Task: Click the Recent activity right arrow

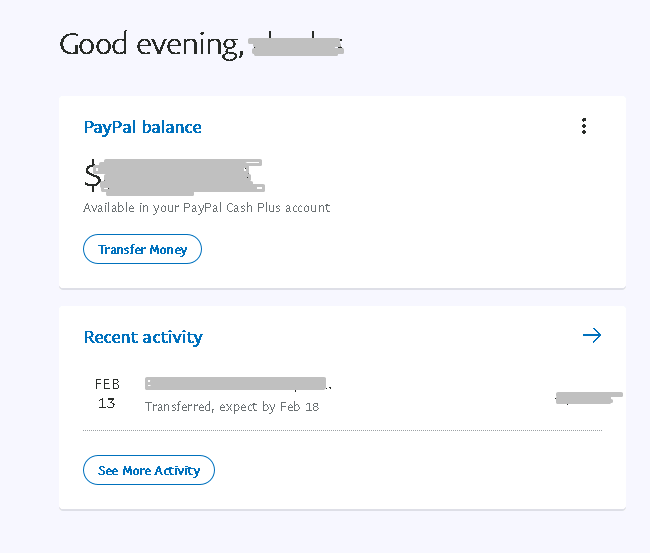Action: click(x=592, y=336)
